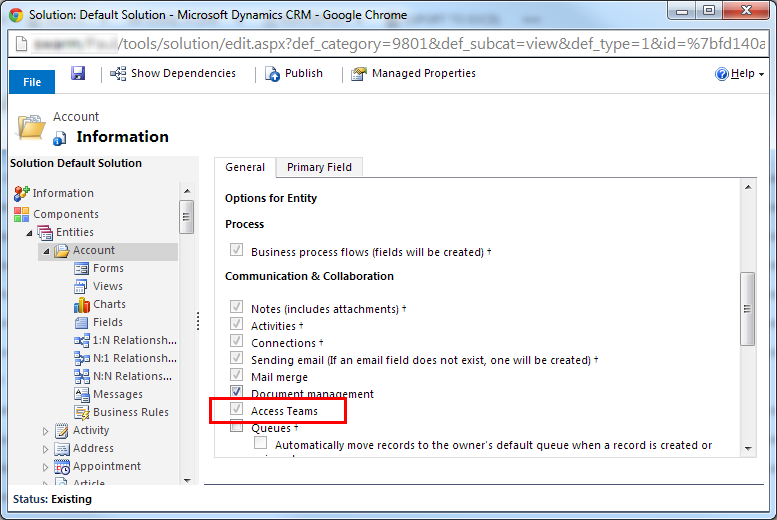Viewport: 777px width, 520px height.
Task: Click the form's vertical scrollbar thumb
Action: 747,309
